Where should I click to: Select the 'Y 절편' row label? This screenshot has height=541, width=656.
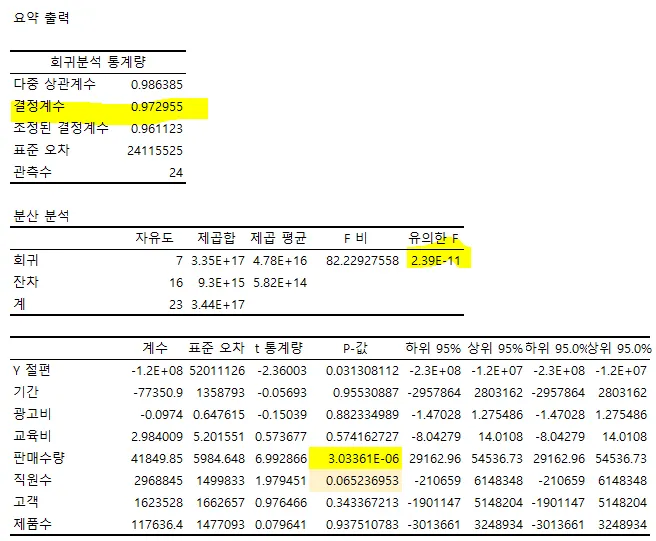point(32,370)
